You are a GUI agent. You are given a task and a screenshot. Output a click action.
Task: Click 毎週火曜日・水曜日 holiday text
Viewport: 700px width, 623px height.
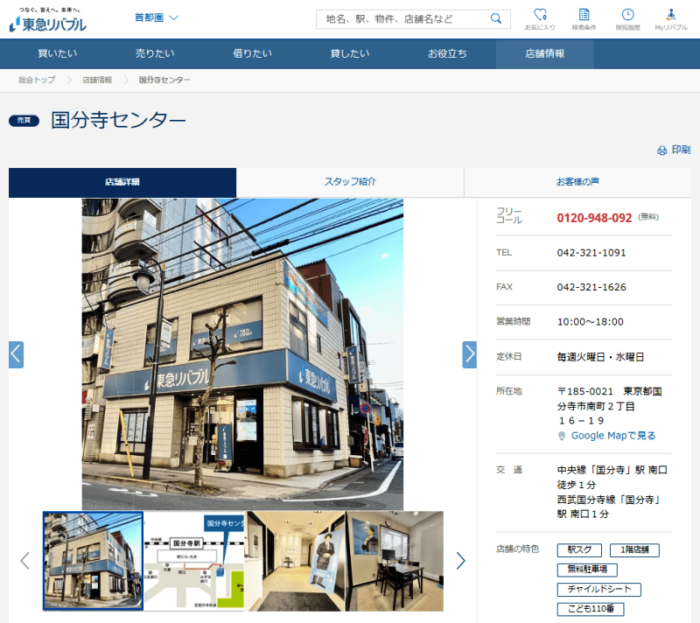600,357
